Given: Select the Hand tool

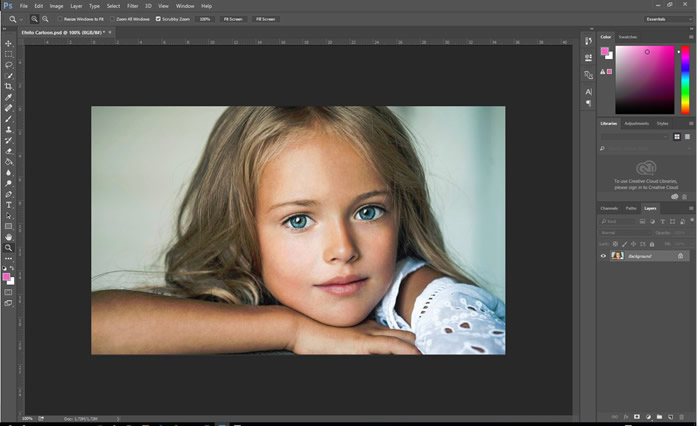Looking at the screenshot, I should (9, 237).
